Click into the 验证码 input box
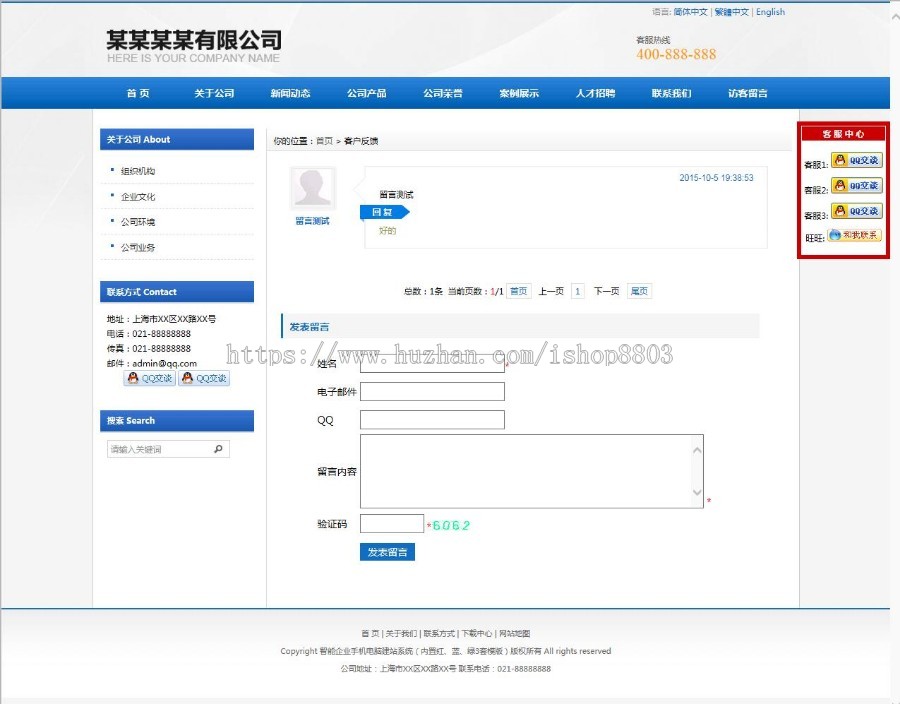The height and width of the screenshot is (704, 900). [392, 524]
